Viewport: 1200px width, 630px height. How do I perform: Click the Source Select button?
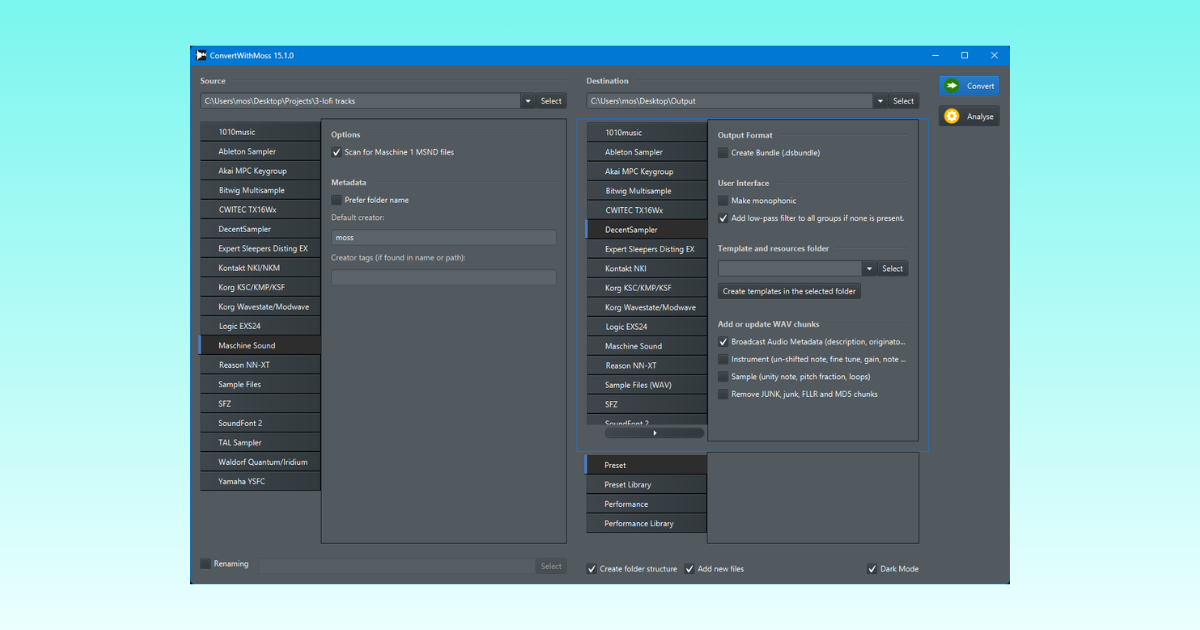(x=551, y=101)
